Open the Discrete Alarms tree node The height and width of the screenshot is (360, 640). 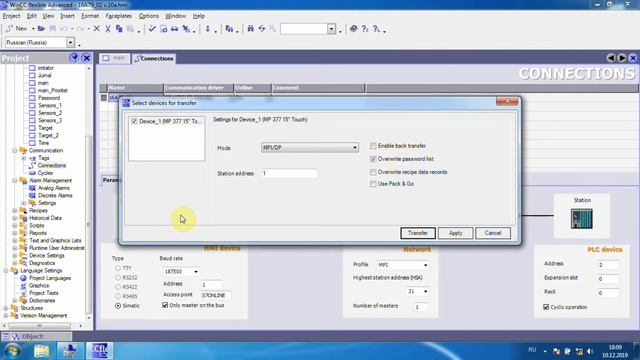tap(55, 196)
